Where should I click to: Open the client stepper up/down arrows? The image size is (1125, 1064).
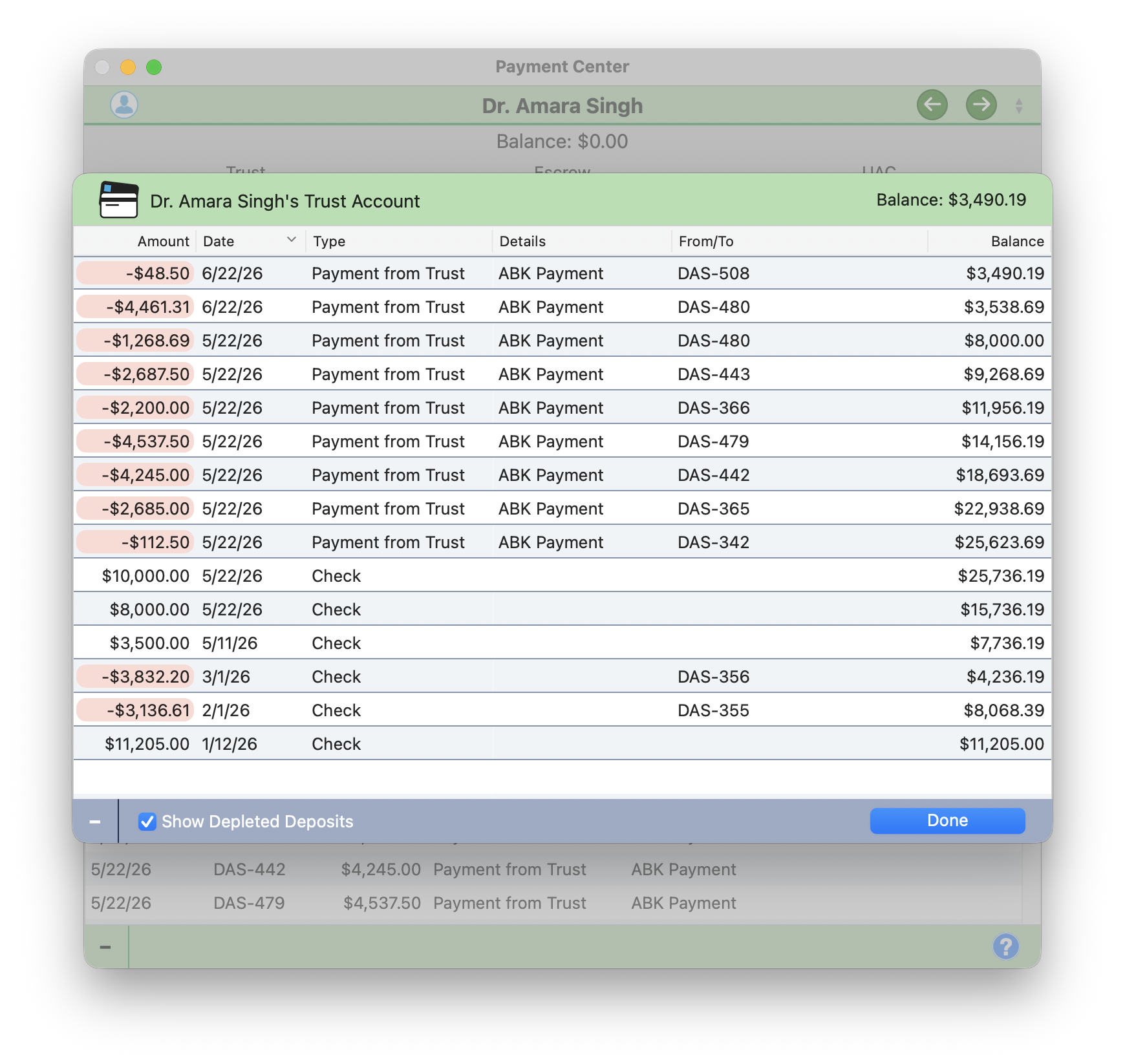[x=1019, y=106]
